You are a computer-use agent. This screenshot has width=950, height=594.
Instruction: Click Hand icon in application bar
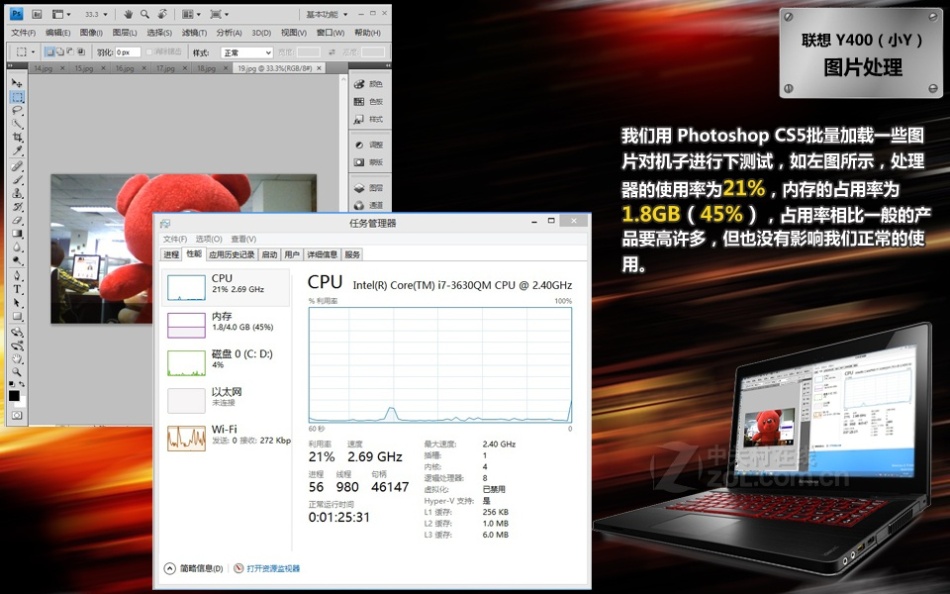click(128, 14)
